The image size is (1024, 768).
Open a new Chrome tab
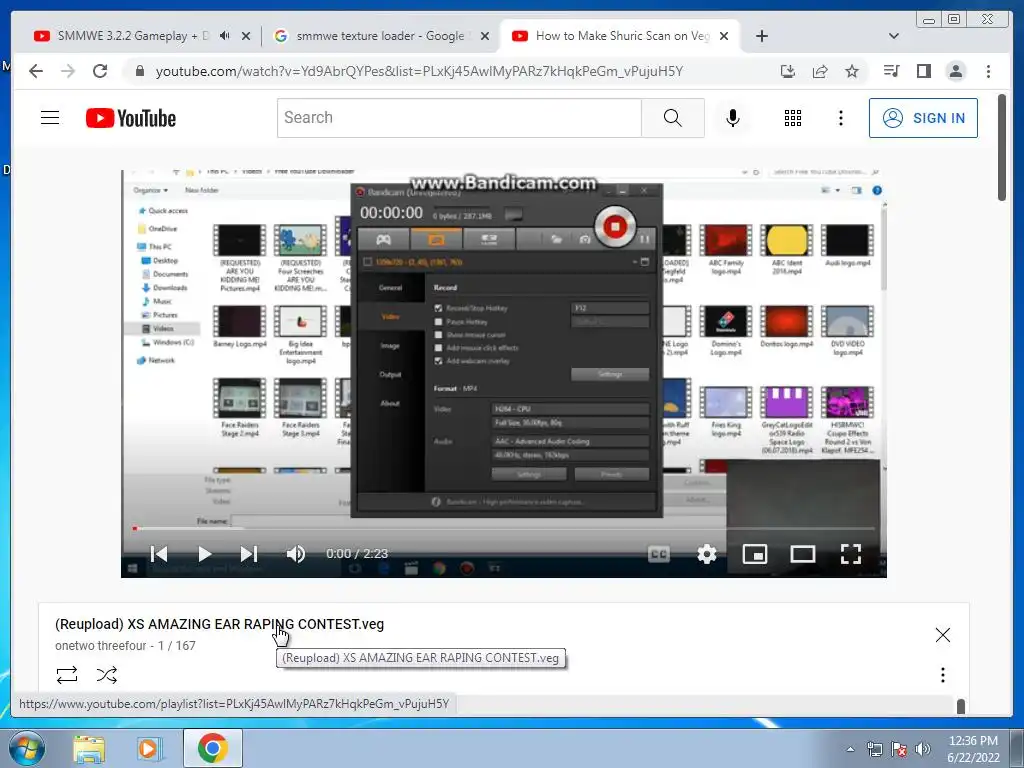[x=761, y=36]
